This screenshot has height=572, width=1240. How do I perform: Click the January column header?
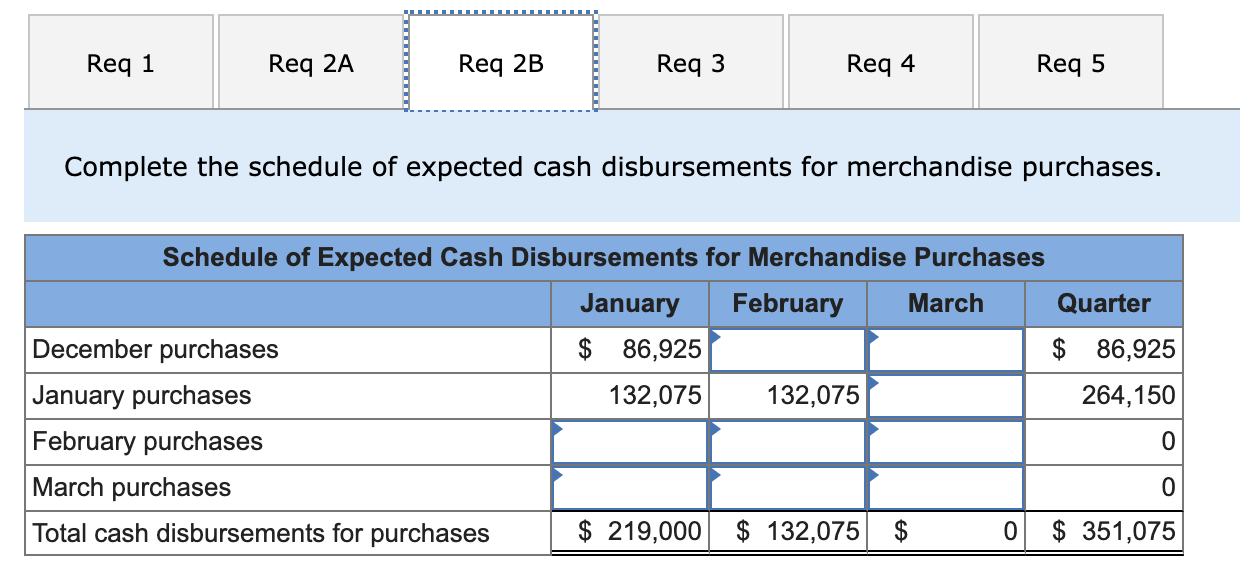pyautogui.click(x=630, y=303)
